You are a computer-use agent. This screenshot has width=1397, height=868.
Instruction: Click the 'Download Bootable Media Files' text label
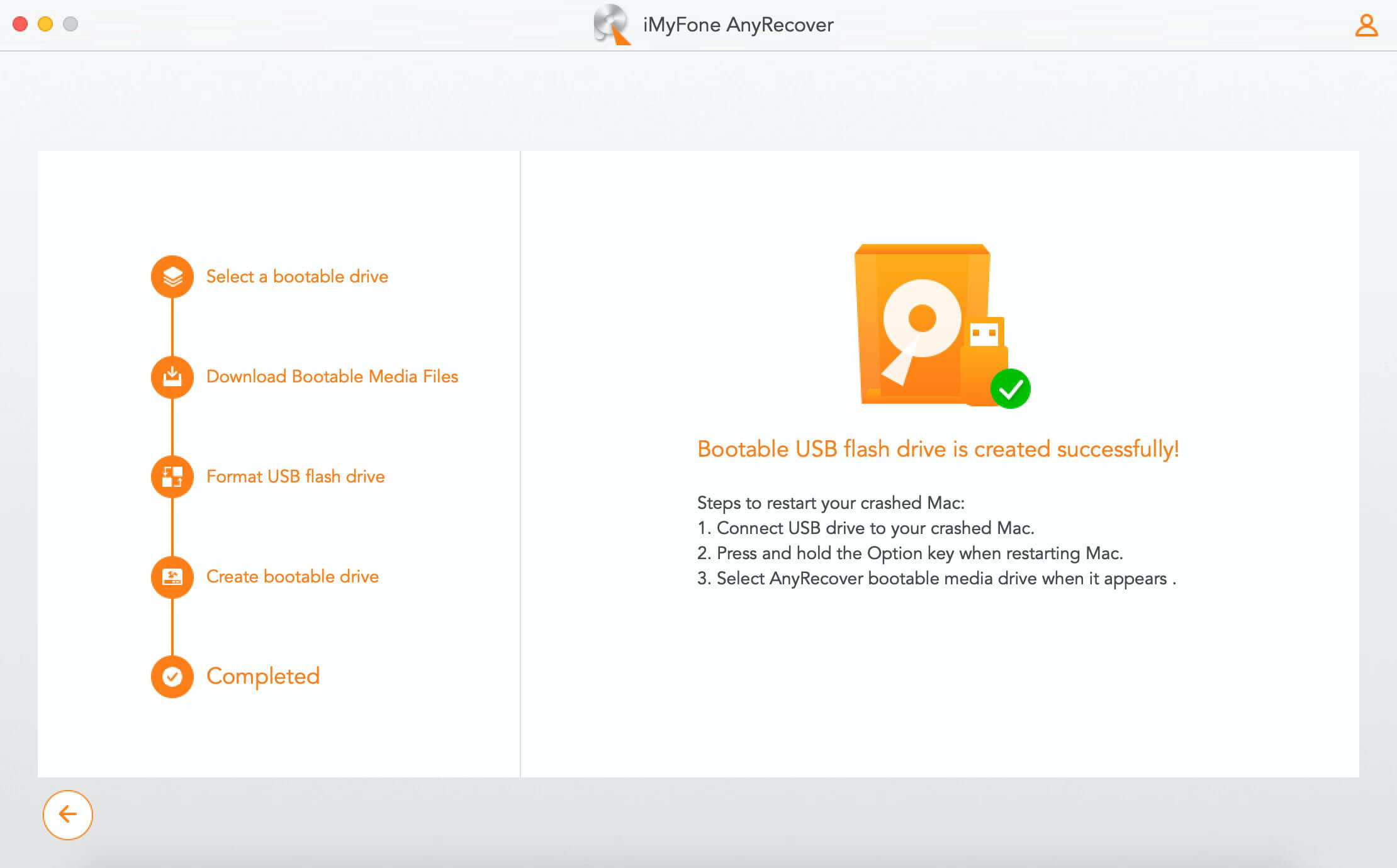332,376
